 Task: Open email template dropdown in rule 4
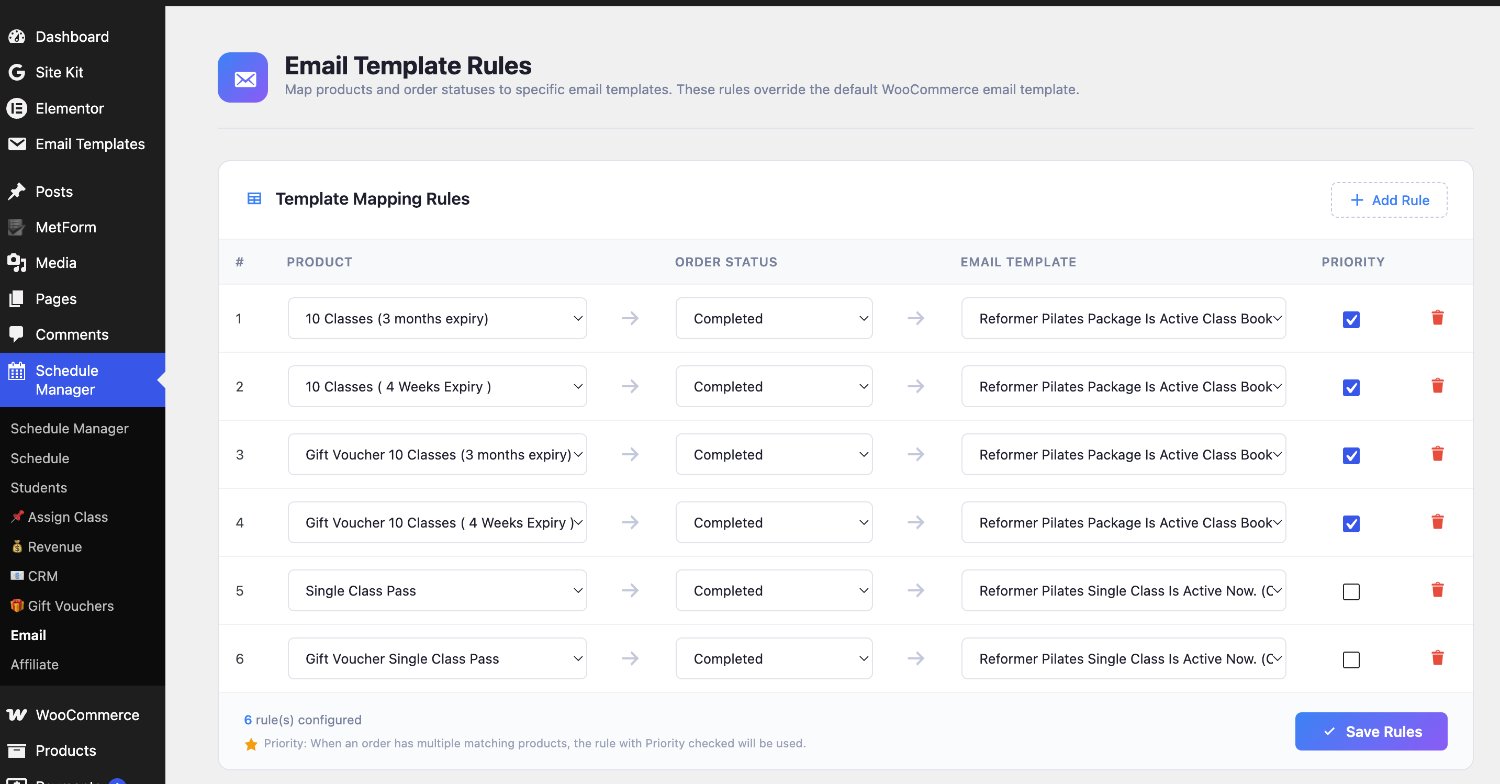(1123, 522)
